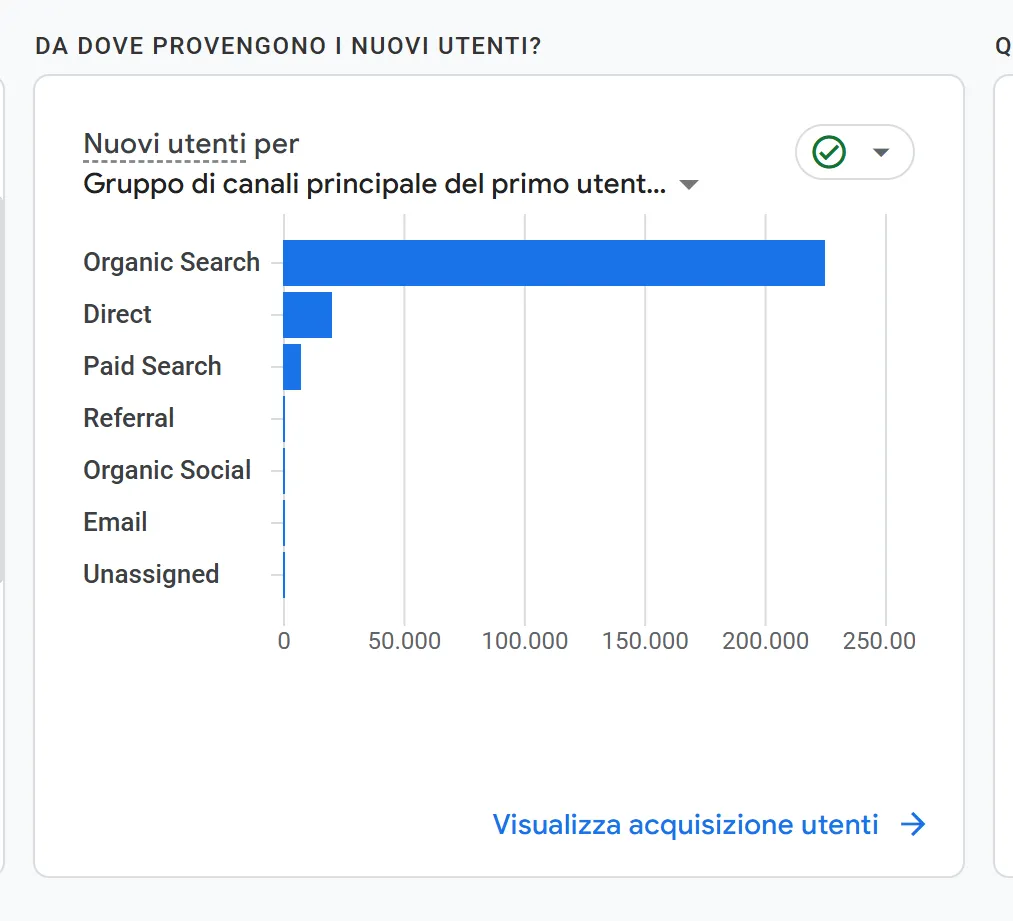The image size is (1013, 921).
Task: Click the 100.000 axis value label
Action: [x=524, y=641]
